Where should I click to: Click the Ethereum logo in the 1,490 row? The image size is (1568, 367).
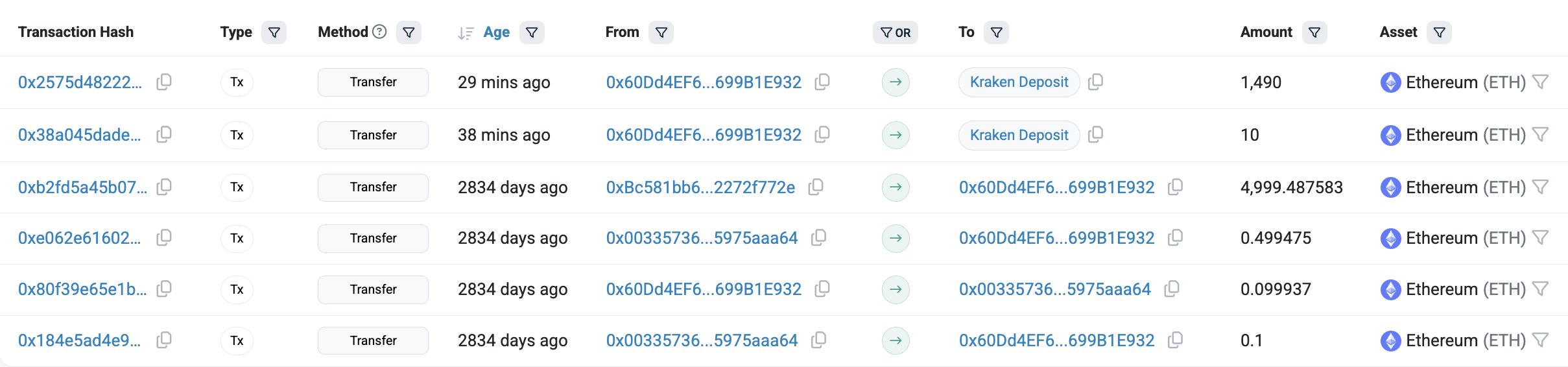1390,82
